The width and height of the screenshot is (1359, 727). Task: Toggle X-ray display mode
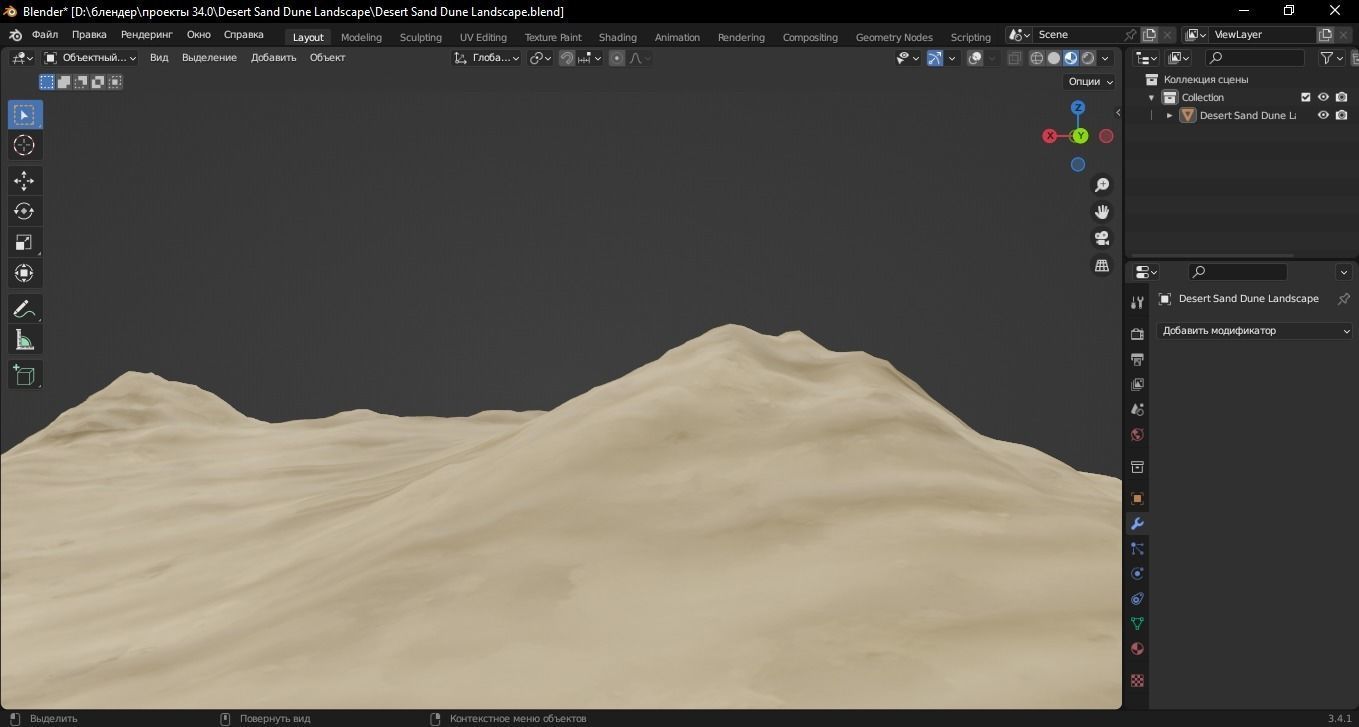tap(1014, 58)
